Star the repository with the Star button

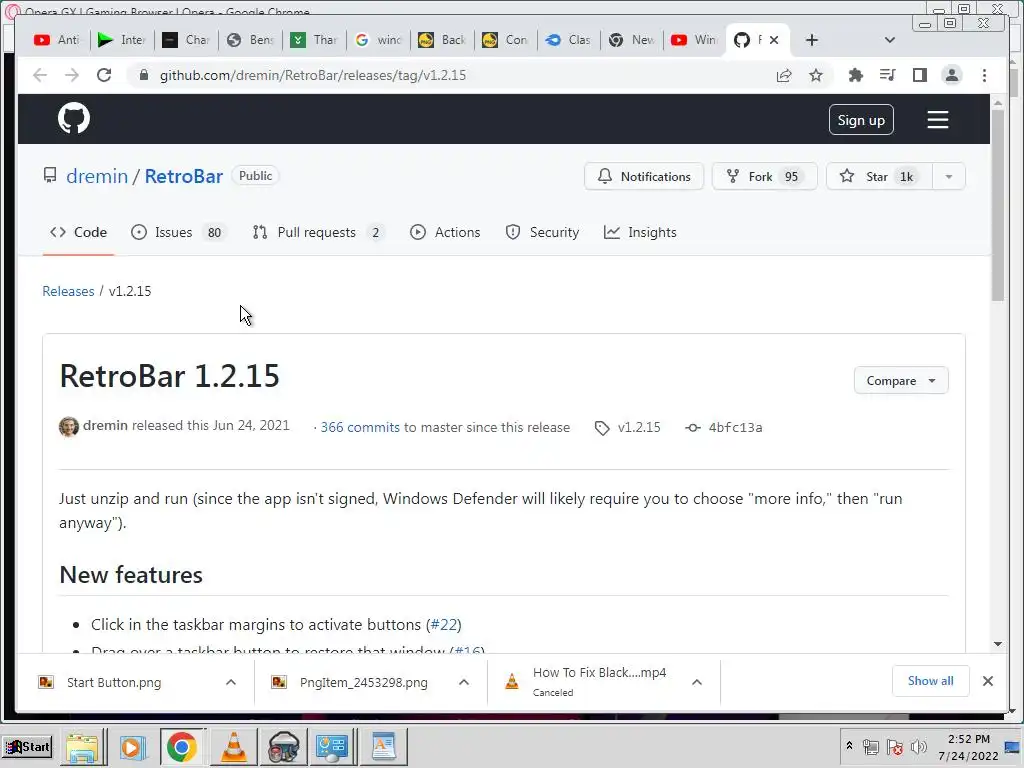pyautogui.click(x=878, y=176)
